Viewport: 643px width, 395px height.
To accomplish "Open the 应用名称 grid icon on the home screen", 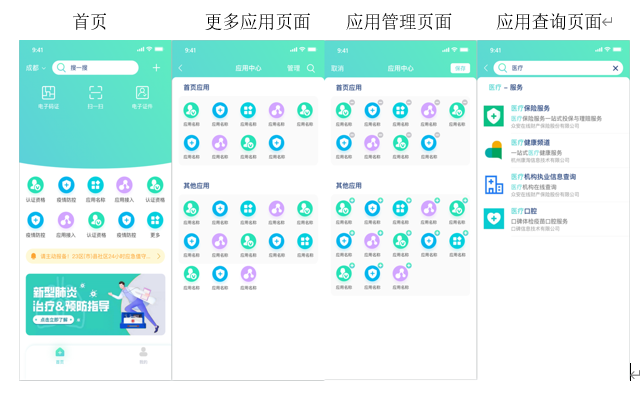I will [x=96, y=185].
